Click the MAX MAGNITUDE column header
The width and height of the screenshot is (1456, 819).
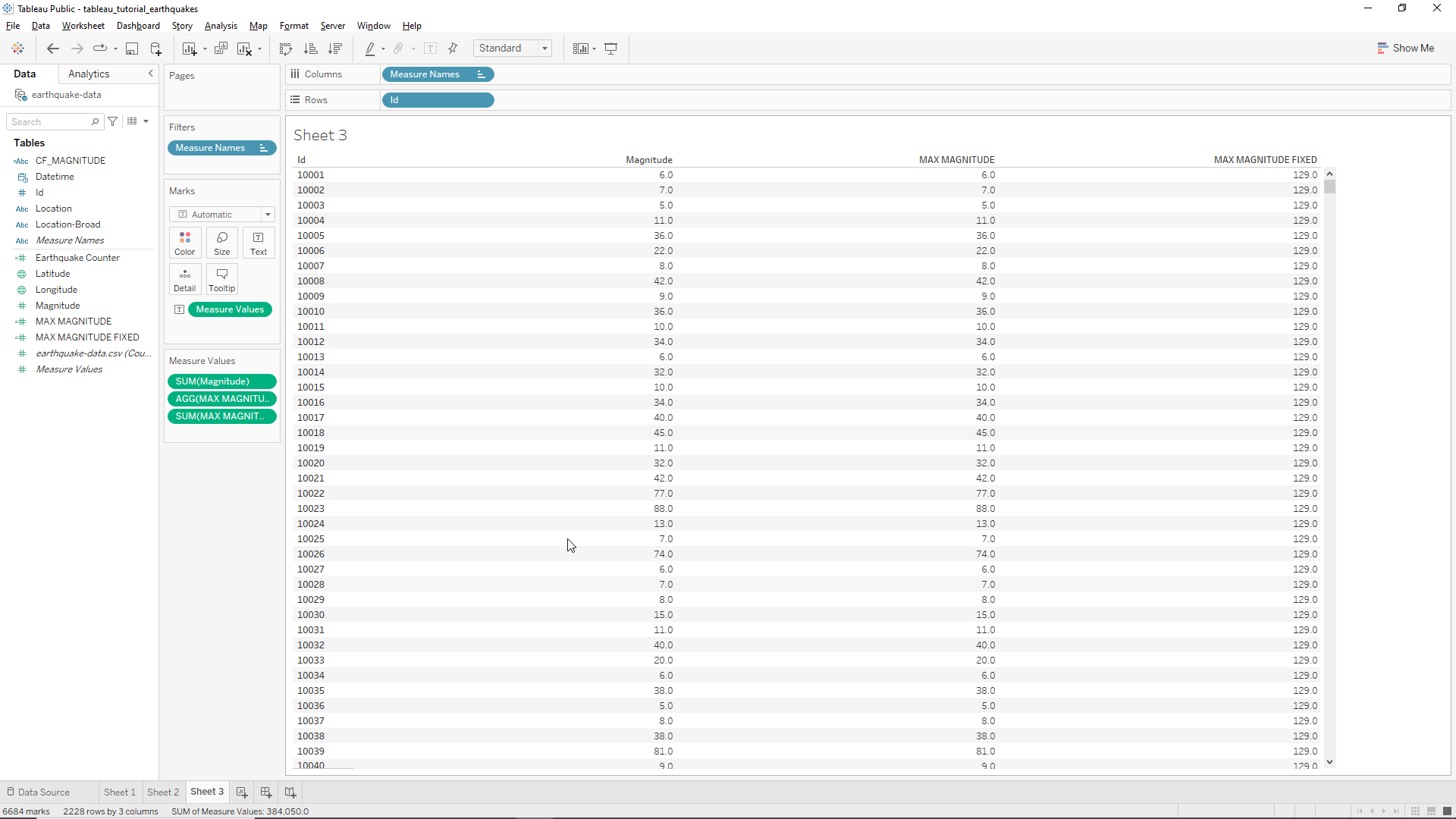click(x=956, y=160)
